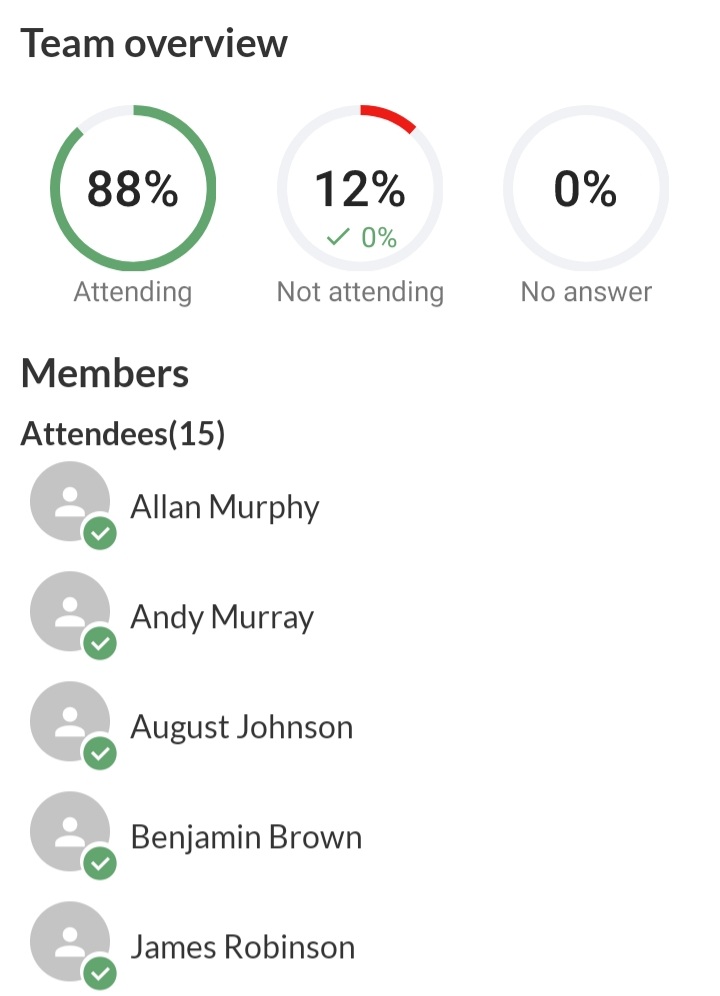Select the 0% No answer ring

[586, 188]
